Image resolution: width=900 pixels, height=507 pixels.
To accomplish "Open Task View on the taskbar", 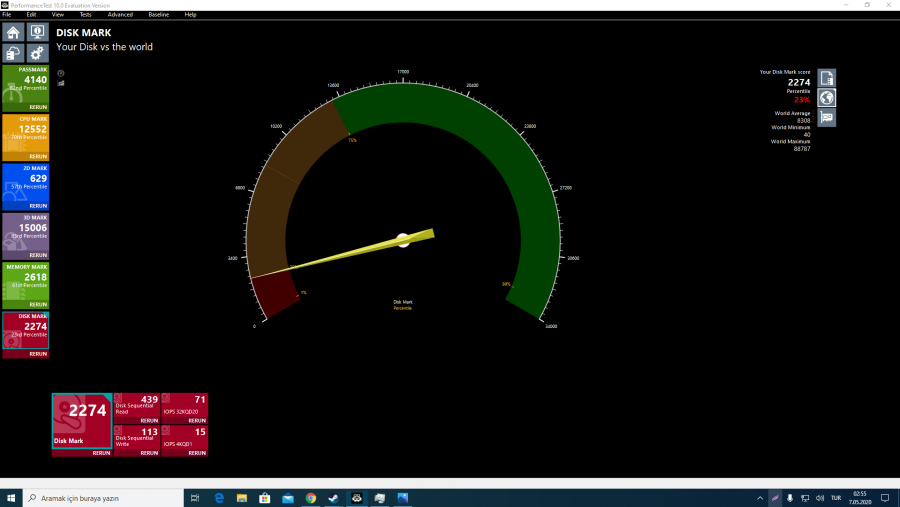I will pos(195,498).
